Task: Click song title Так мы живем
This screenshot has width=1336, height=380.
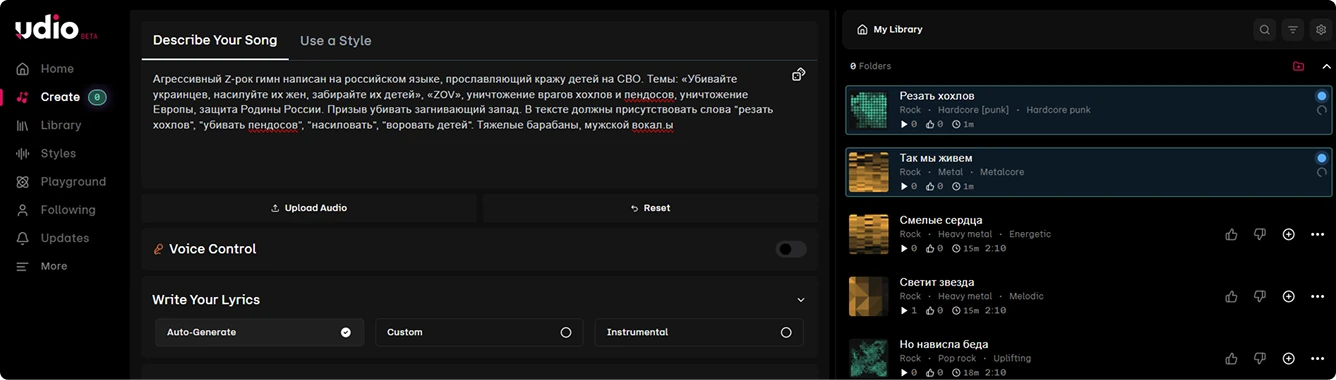Action: (x=935, y=158)
